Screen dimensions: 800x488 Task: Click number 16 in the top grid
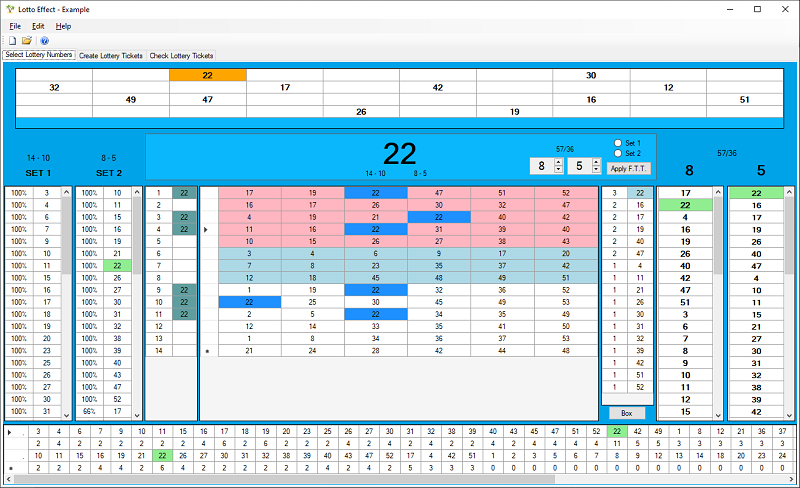pos(591,100)
